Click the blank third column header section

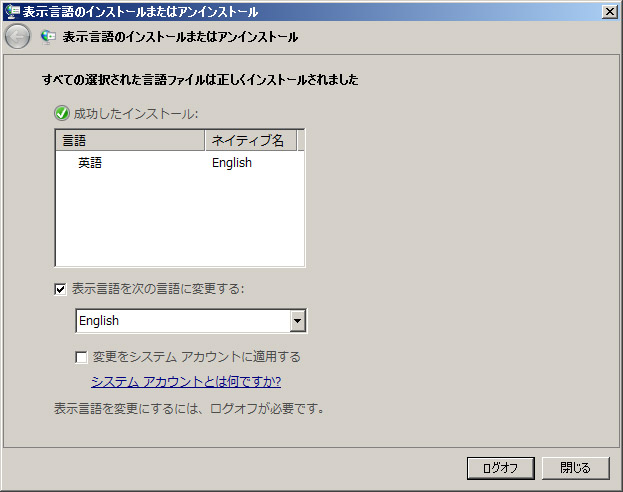pos(300,141)
